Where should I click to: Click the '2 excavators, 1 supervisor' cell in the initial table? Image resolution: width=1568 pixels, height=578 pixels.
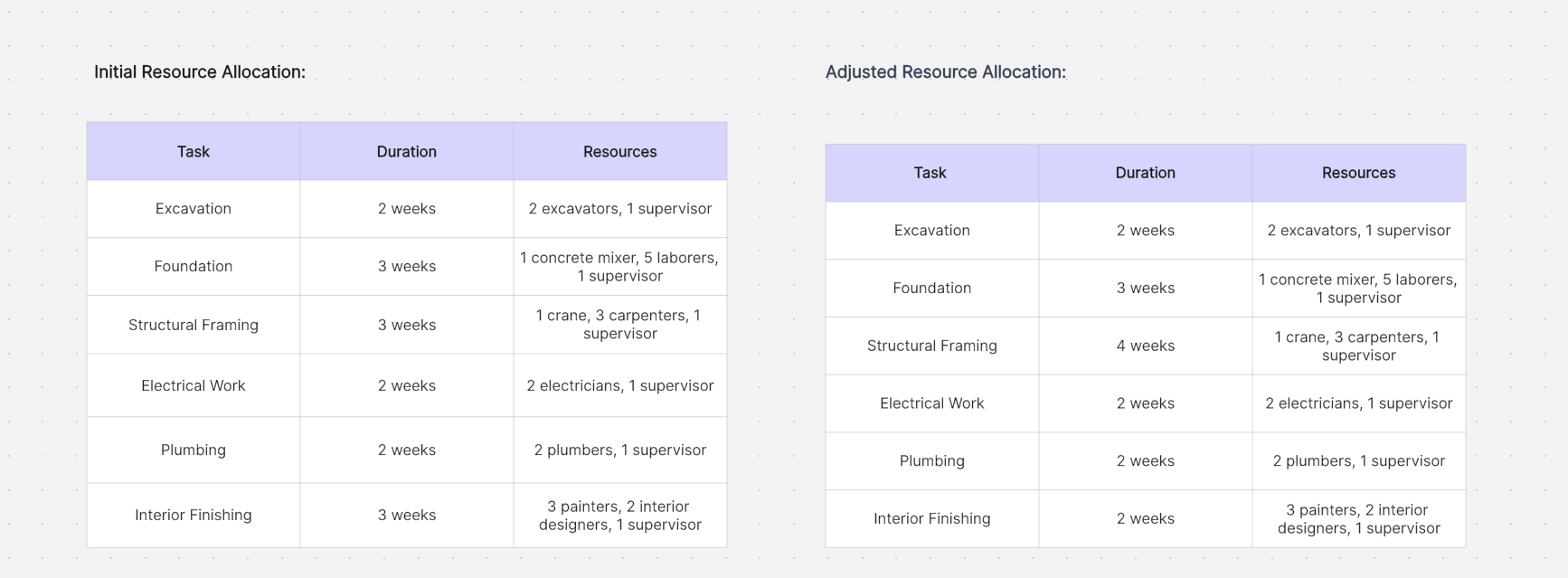coord(619,209)
